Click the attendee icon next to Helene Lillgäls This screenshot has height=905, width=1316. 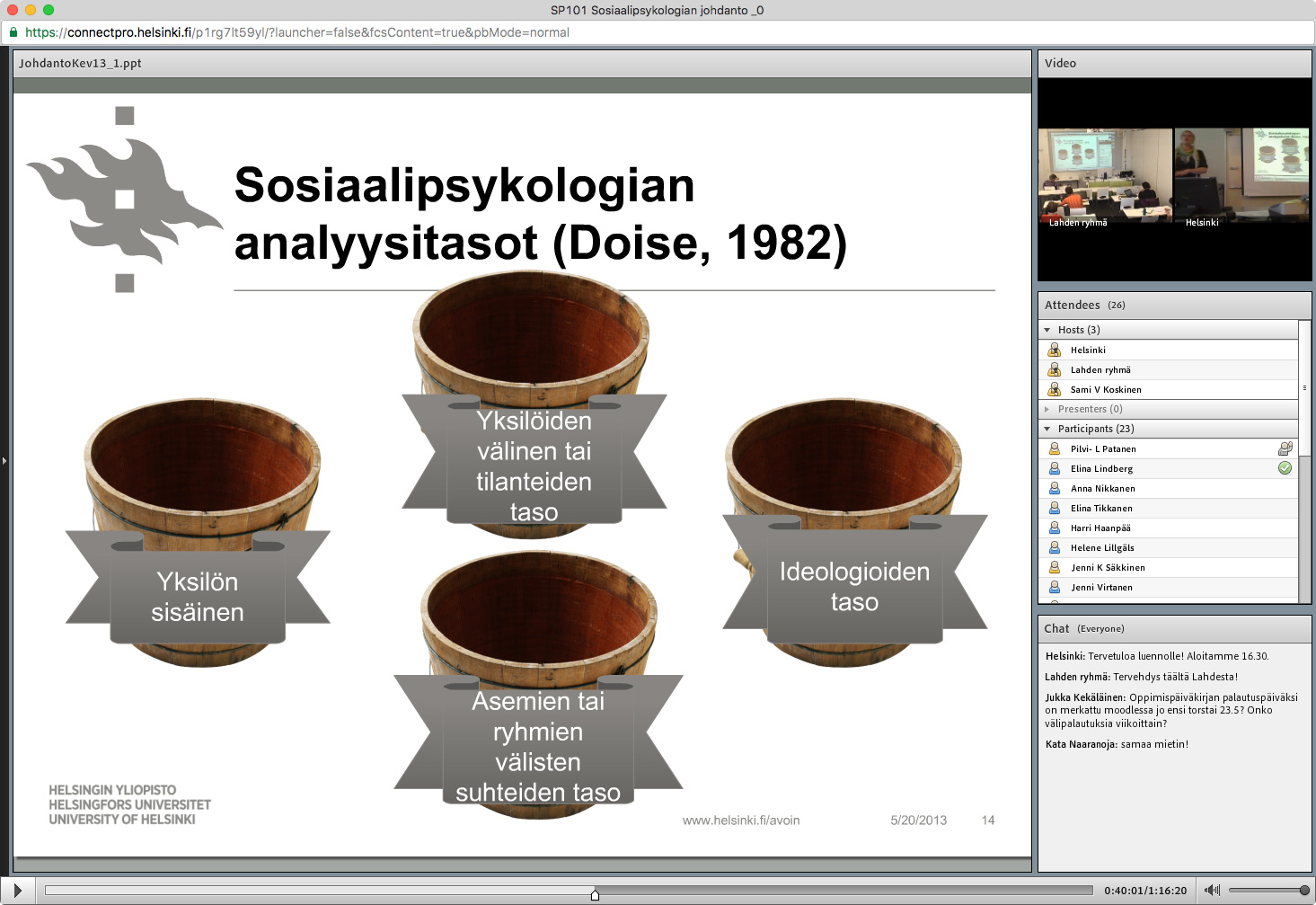click(1053, 547)
